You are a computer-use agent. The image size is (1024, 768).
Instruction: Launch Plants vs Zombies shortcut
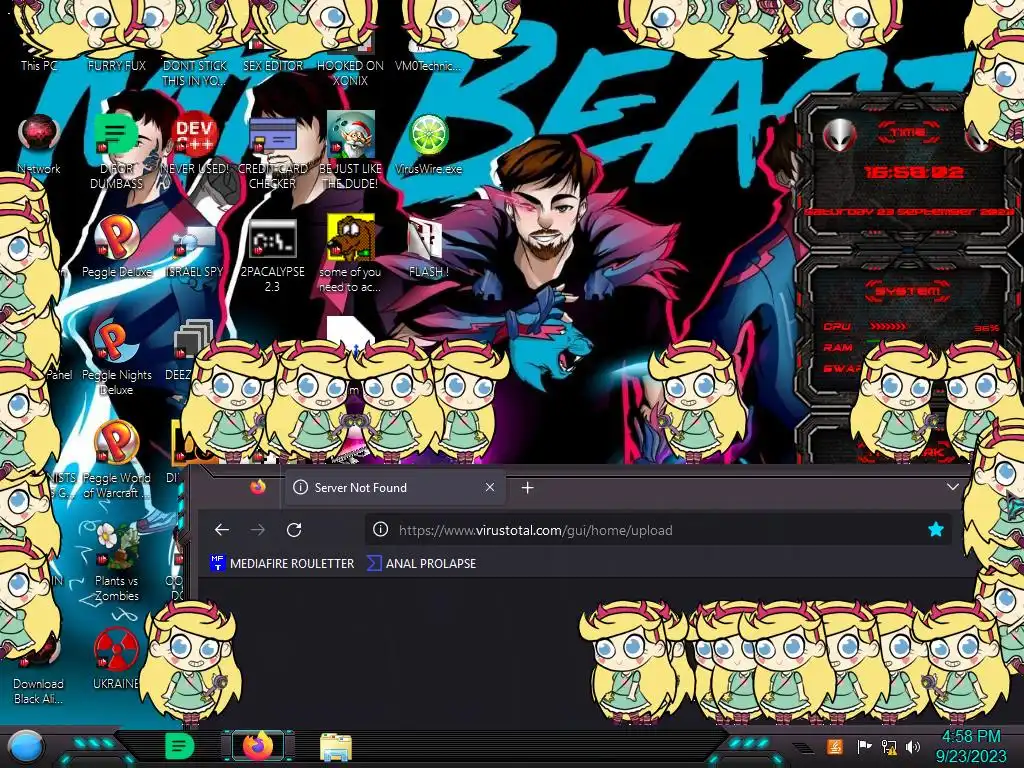[x=116, y=563]
